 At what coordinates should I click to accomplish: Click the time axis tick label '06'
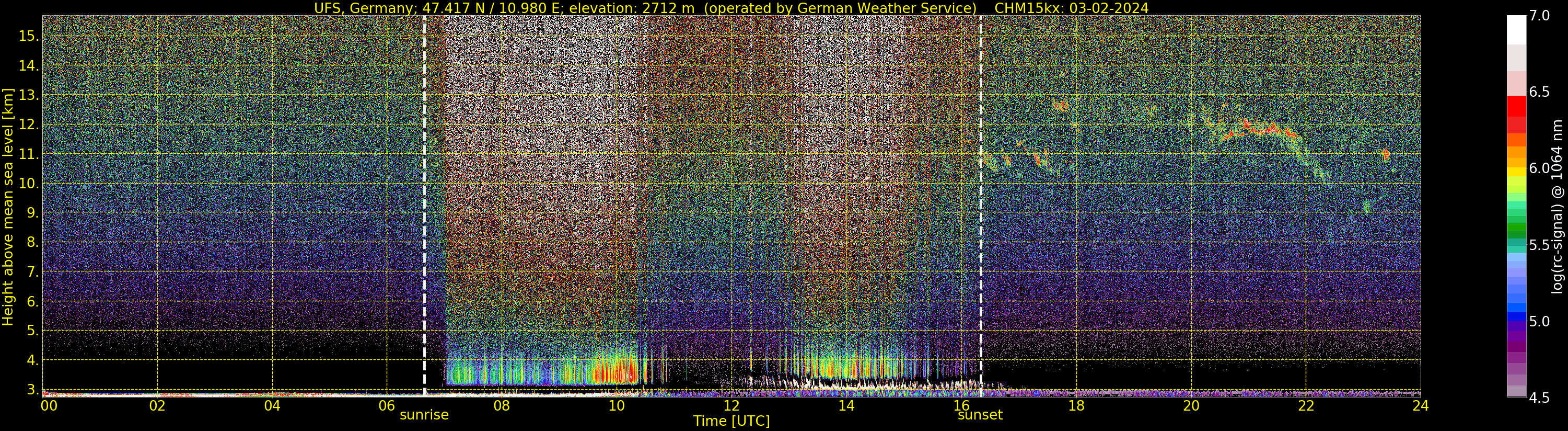[x=387, y=405]
